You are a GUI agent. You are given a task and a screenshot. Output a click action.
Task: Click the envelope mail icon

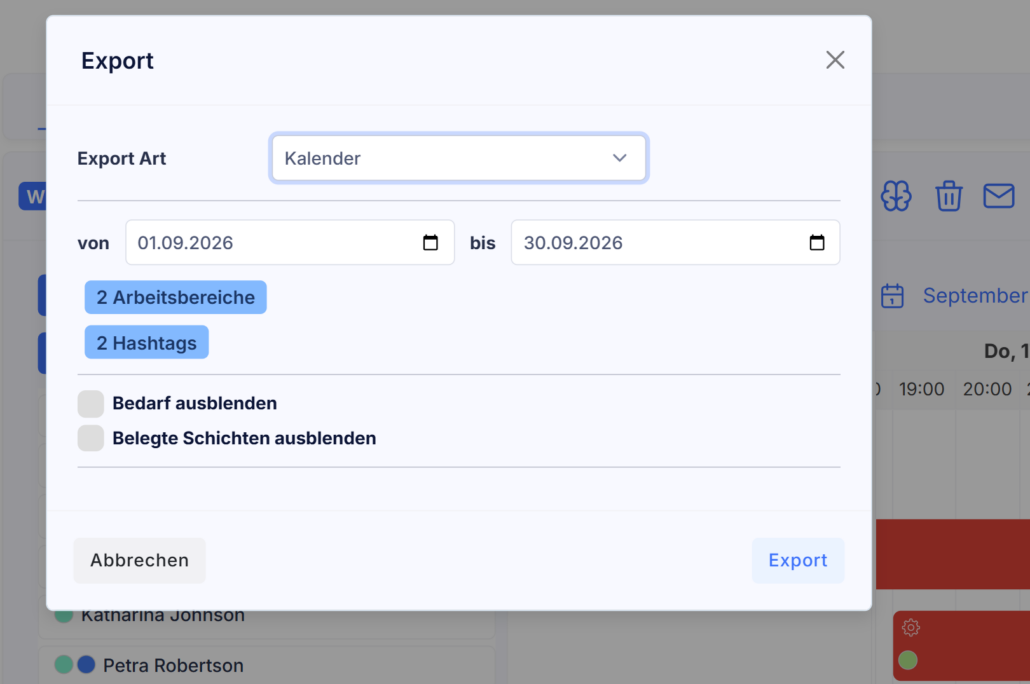pos(998,196)
